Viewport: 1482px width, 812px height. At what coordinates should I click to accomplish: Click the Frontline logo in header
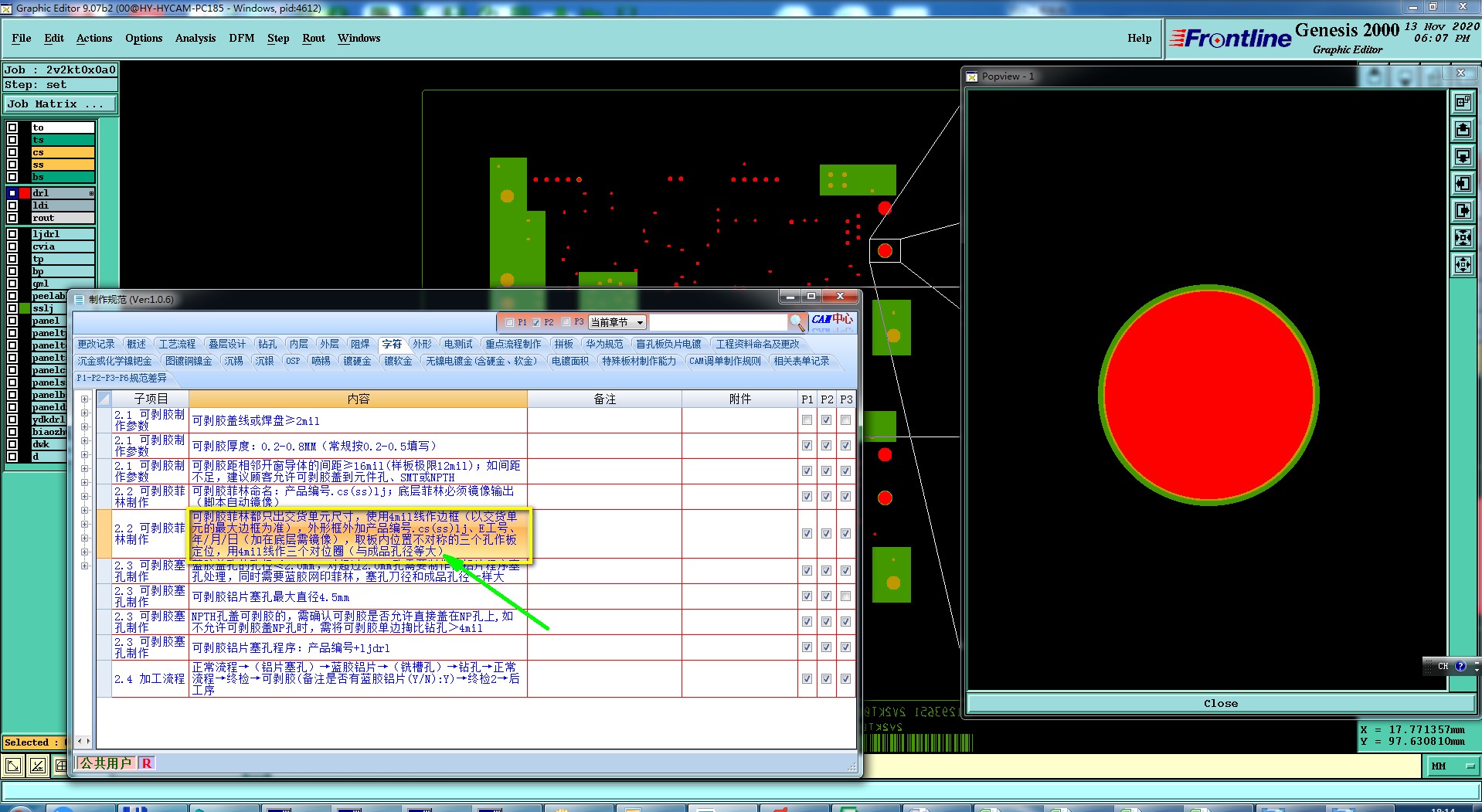click(1229, 38)
